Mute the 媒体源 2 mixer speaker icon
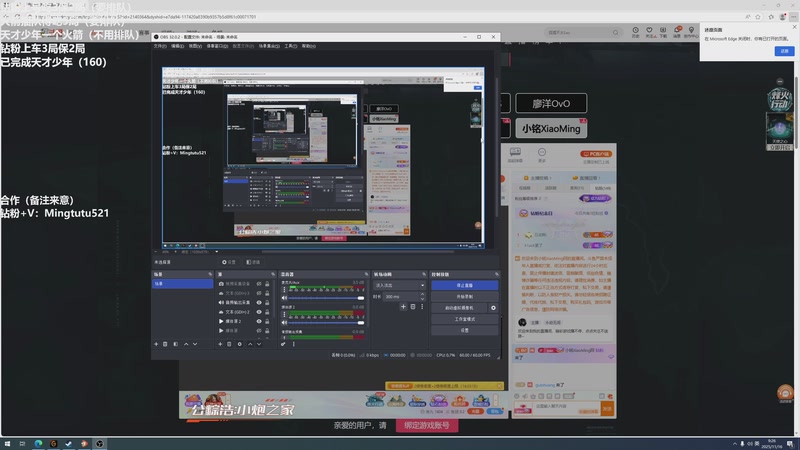 click(x=285, y=322)
